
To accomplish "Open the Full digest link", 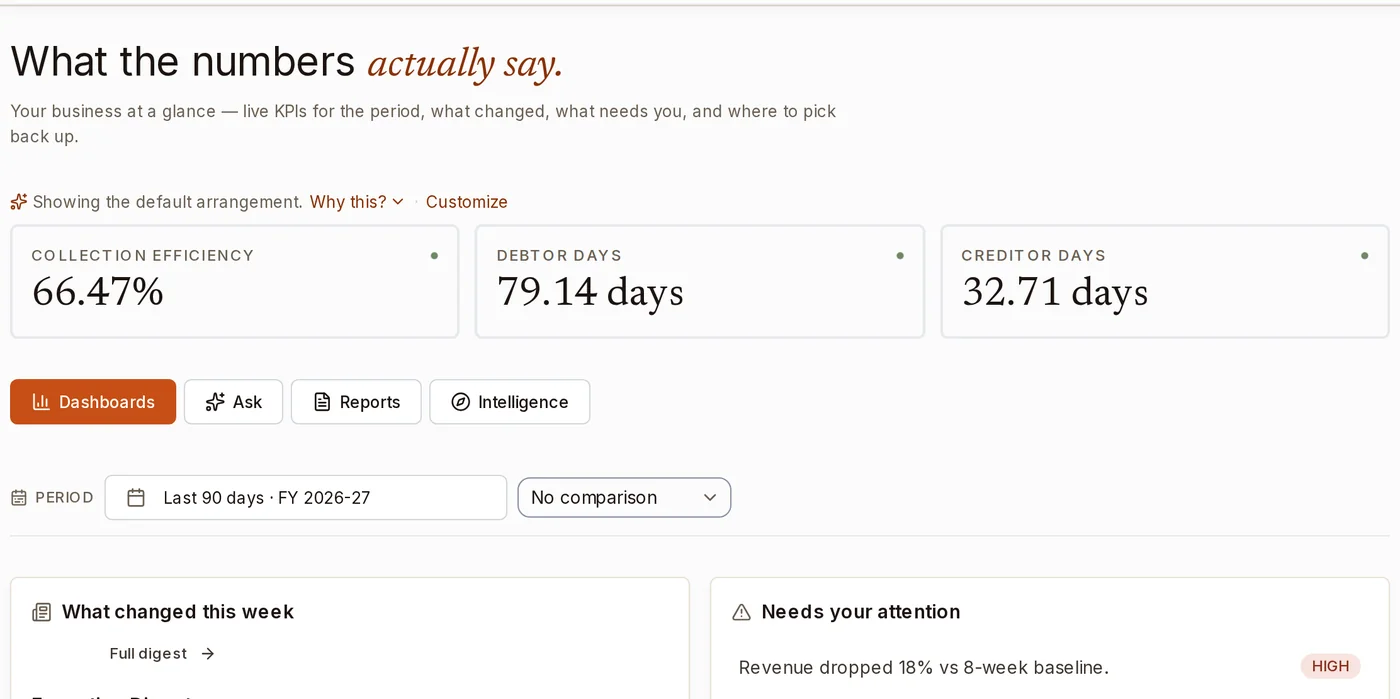I will pyautogui.click(x=162, y=653).
